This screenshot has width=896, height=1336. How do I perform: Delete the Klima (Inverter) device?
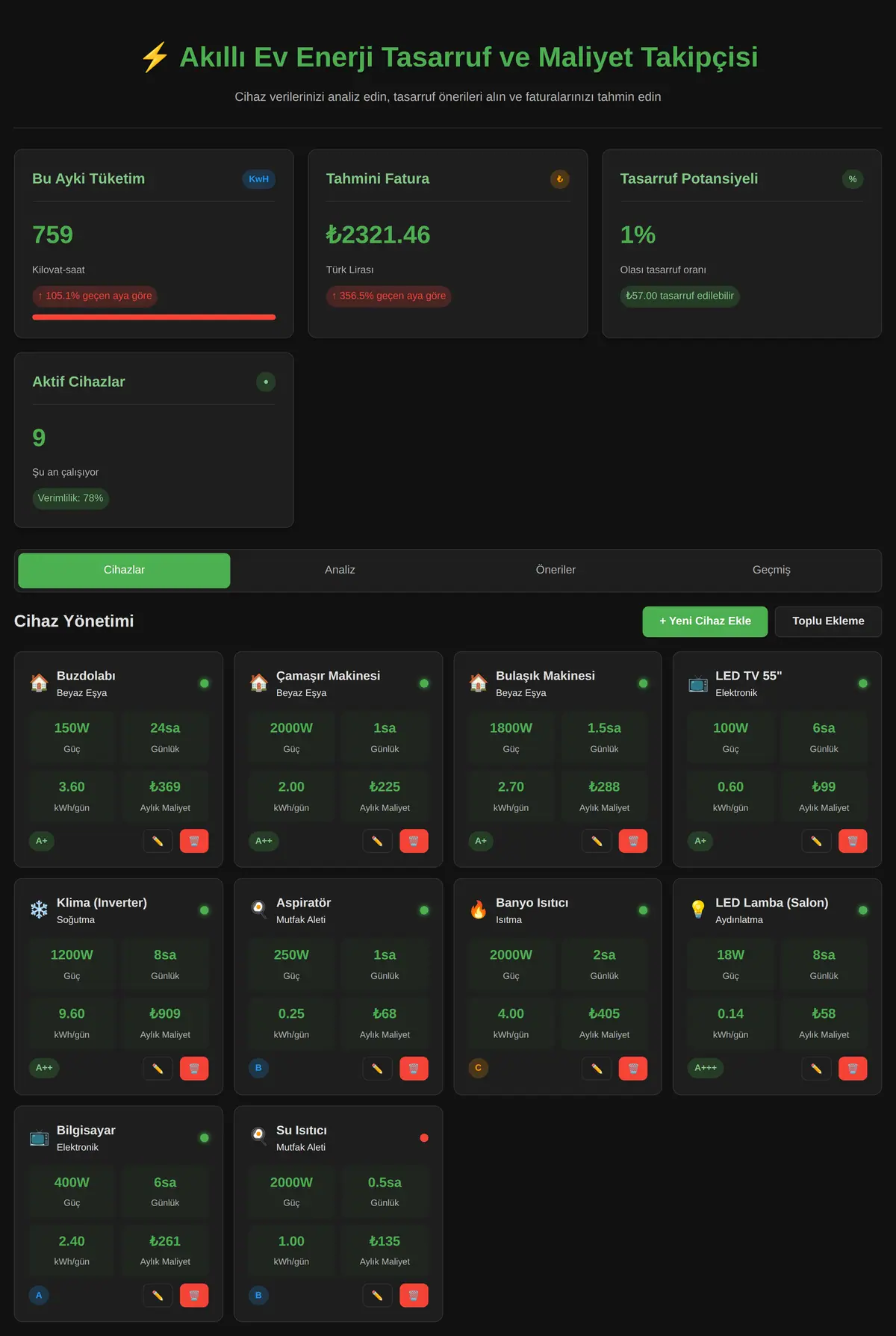point(194,1069)
